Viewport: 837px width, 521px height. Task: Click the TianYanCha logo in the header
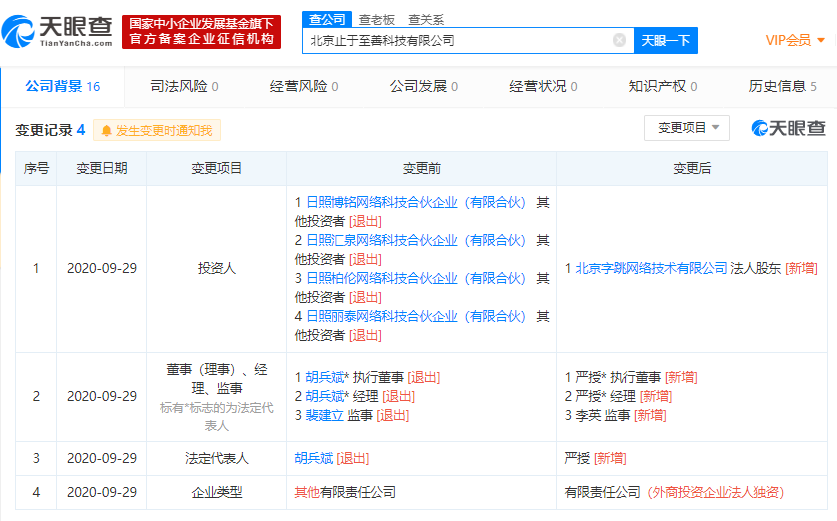tap(57, 31)
